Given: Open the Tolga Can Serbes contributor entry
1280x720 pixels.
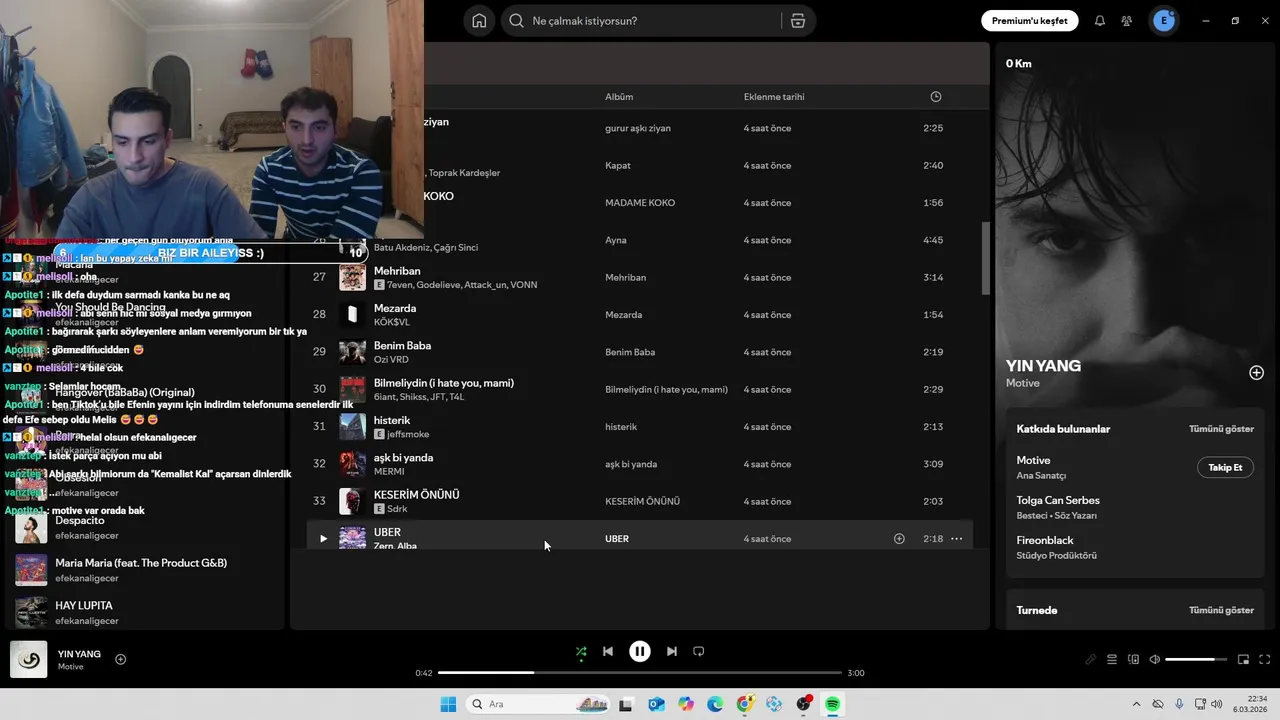Looking at the screenshot, I should coord(1058,500).
